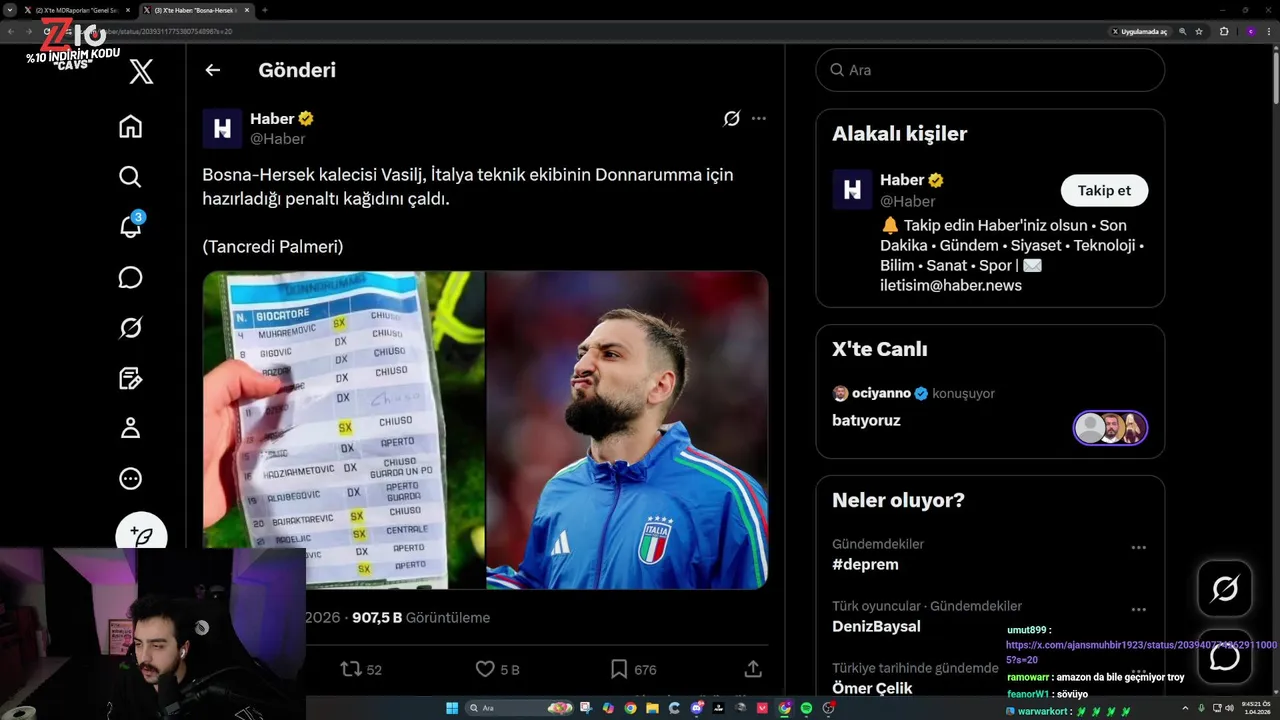Click the X logo in the sidebar
This screenshot has width=1280, height=720.
click(x=141, y=71)
